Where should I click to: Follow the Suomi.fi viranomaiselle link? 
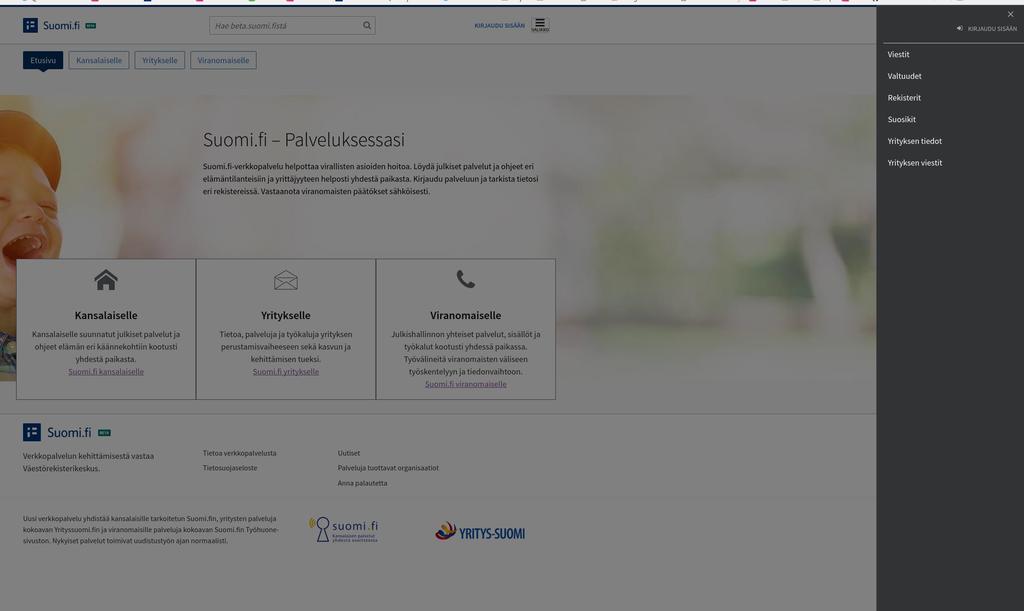pos(466,384)
